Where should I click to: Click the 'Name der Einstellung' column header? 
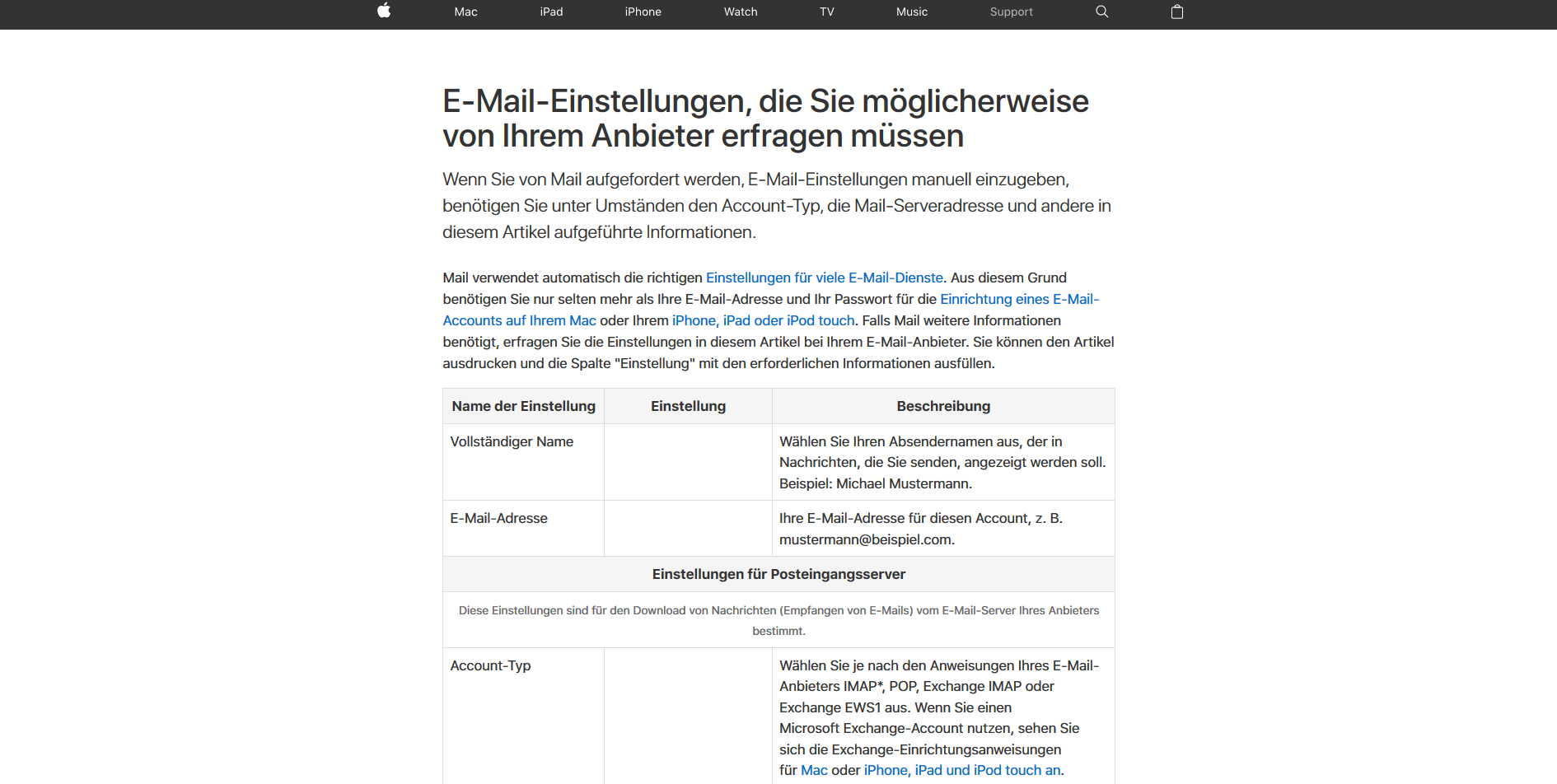tap(523, 406)
